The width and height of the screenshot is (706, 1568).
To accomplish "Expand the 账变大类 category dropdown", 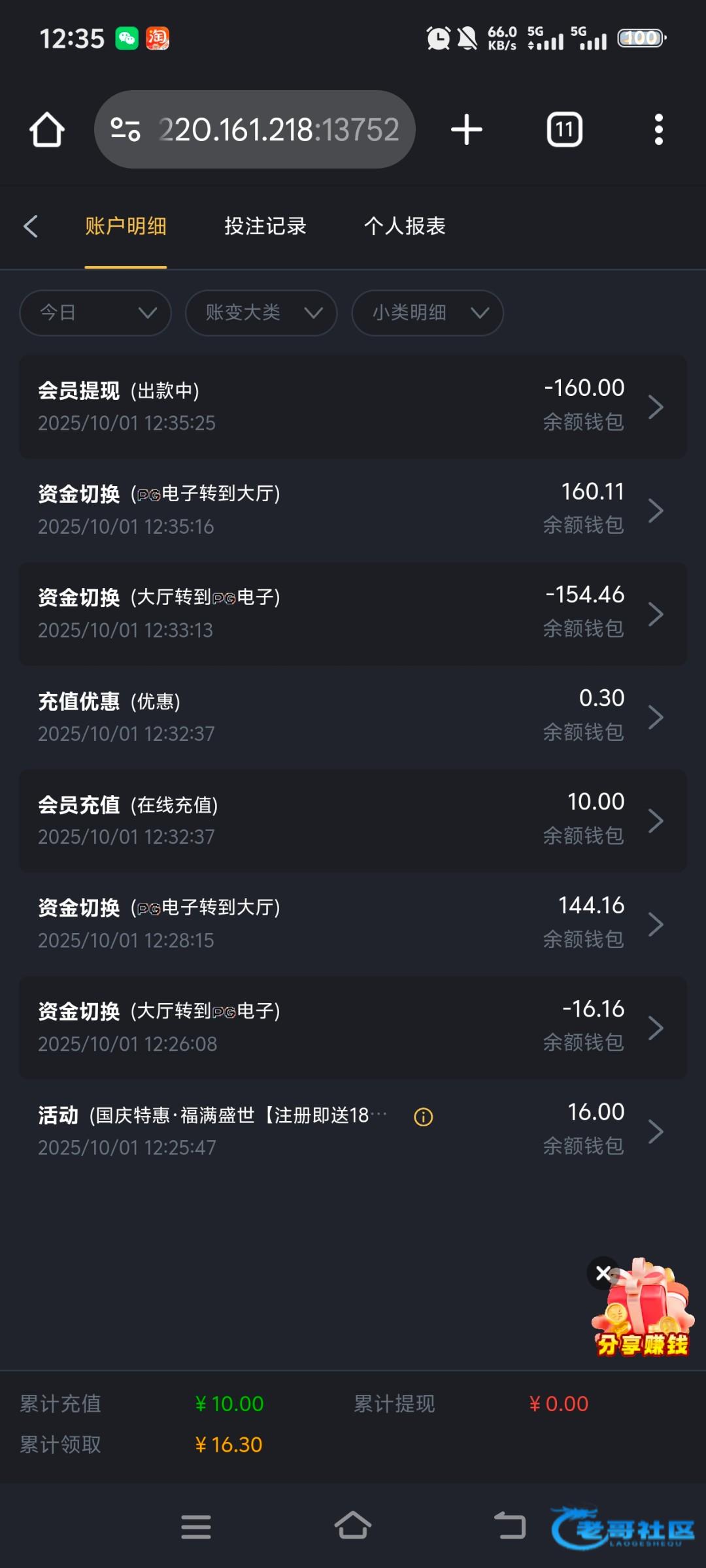I will pos(261,313).
